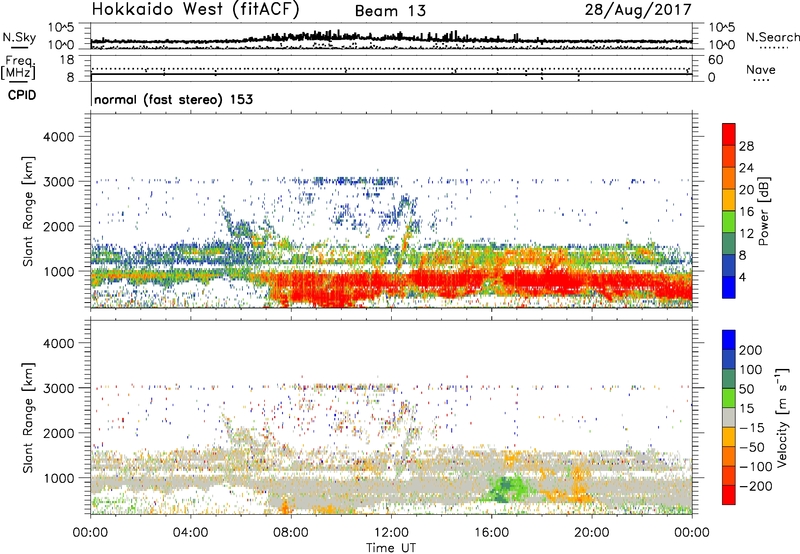Viewport: 800px width, 554px height.
Task: Click the '16:00' time tick label
Action: pos(491,532)
